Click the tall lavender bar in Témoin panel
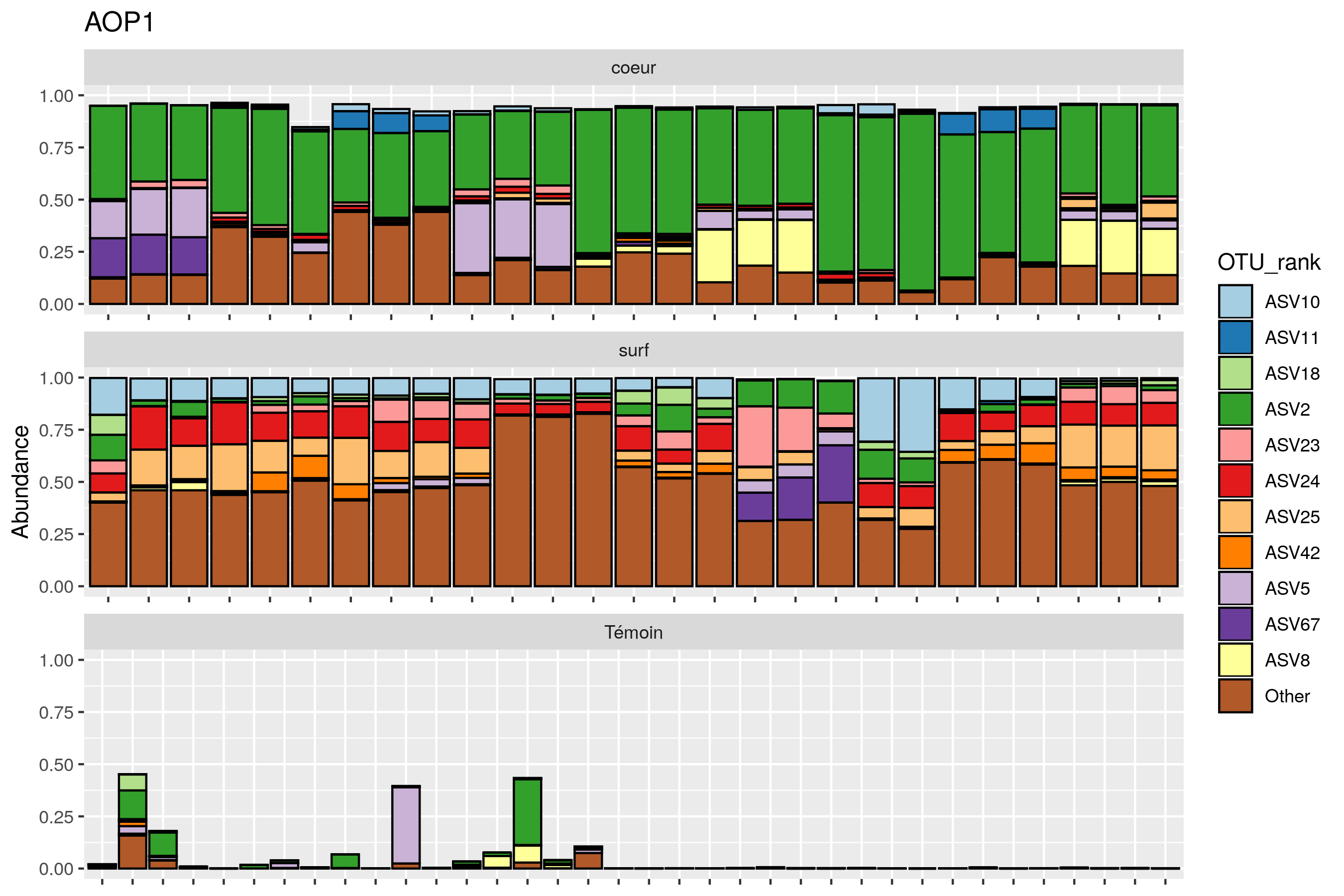This screenshot has height=896, width=1344. click(x=406, y=825)
